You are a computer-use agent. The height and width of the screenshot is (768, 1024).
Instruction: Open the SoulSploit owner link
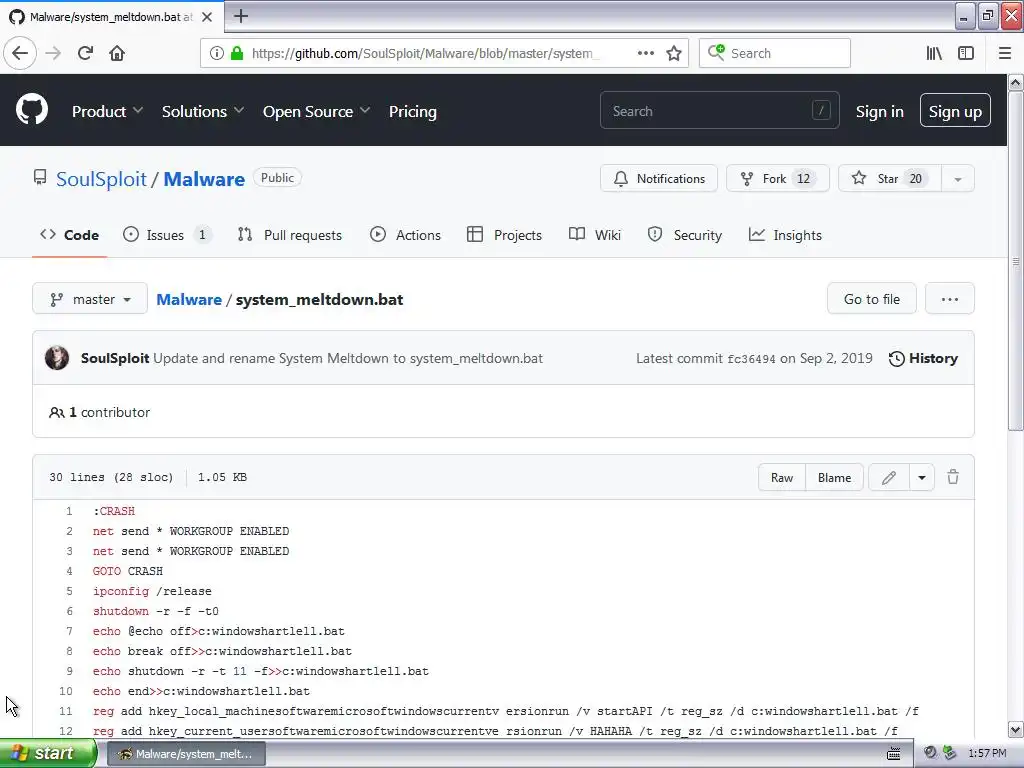coord(101,179)
